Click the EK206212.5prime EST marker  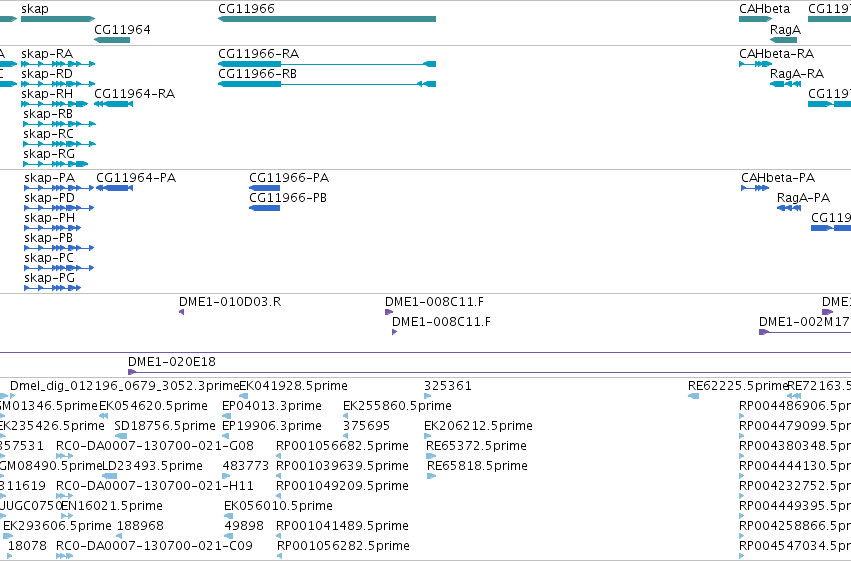click(x=428, y=436)
